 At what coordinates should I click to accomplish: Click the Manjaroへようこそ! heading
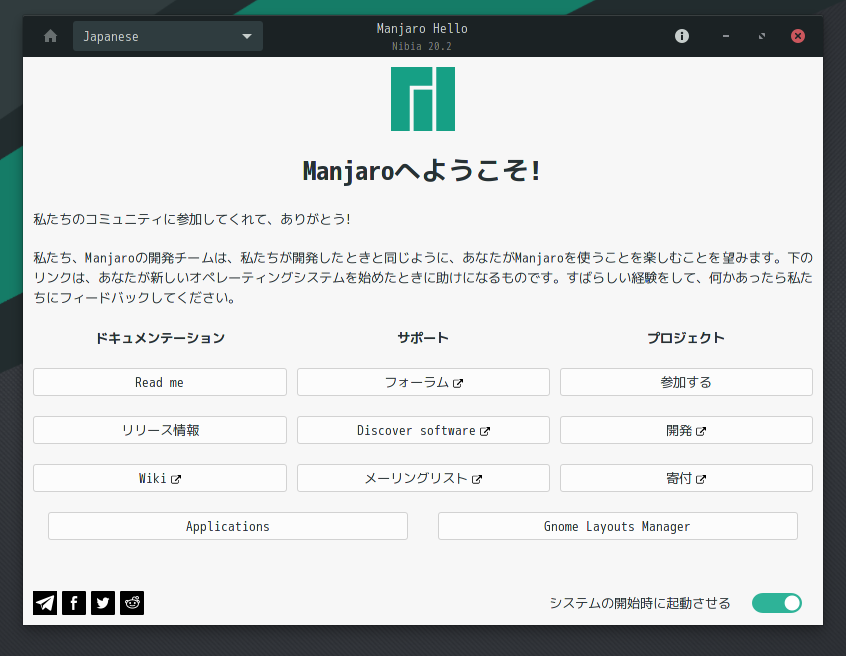tap(422, 171)
